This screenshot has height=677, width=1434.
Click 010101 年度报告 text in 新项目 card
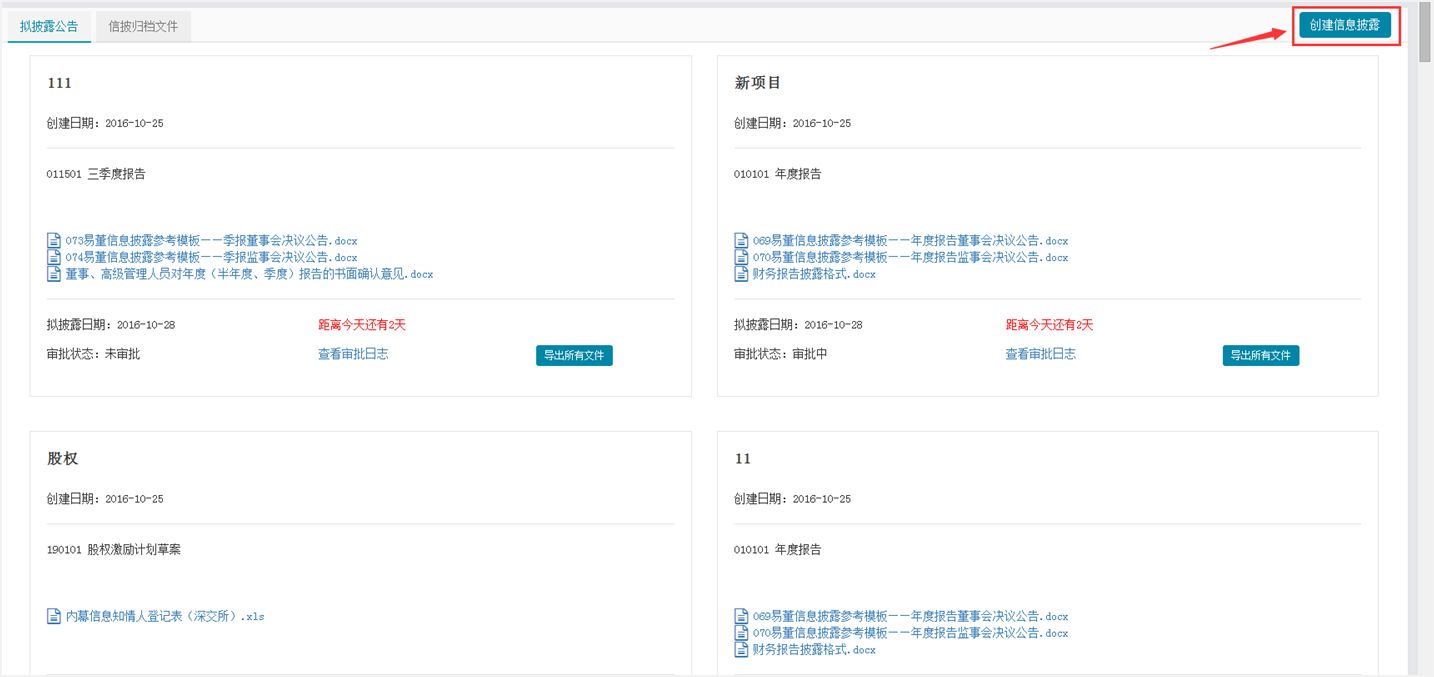coord(777,174)
